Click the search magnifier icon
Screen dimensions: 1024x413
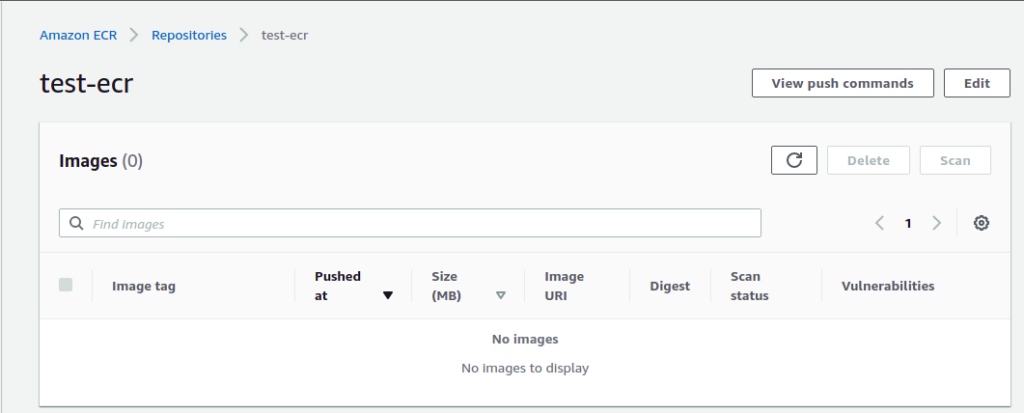pyautogui.click(x=76, y=223)
